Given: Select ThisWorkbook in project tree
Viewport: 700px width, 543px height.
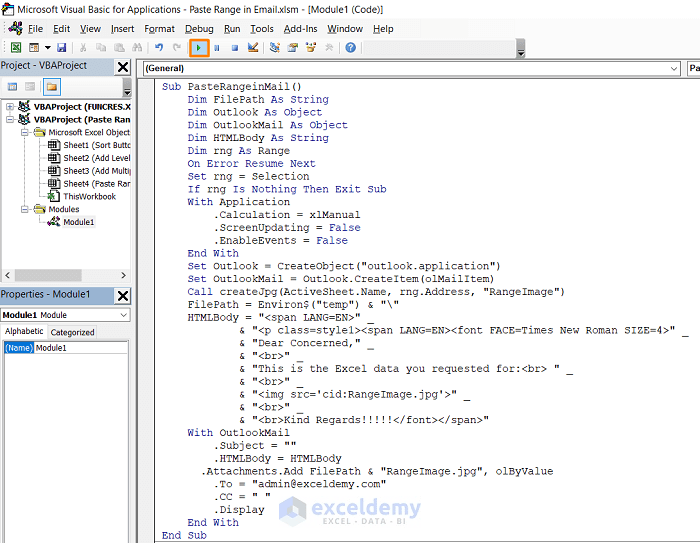Looking at the screenshot, I should [x=89, y=196].
